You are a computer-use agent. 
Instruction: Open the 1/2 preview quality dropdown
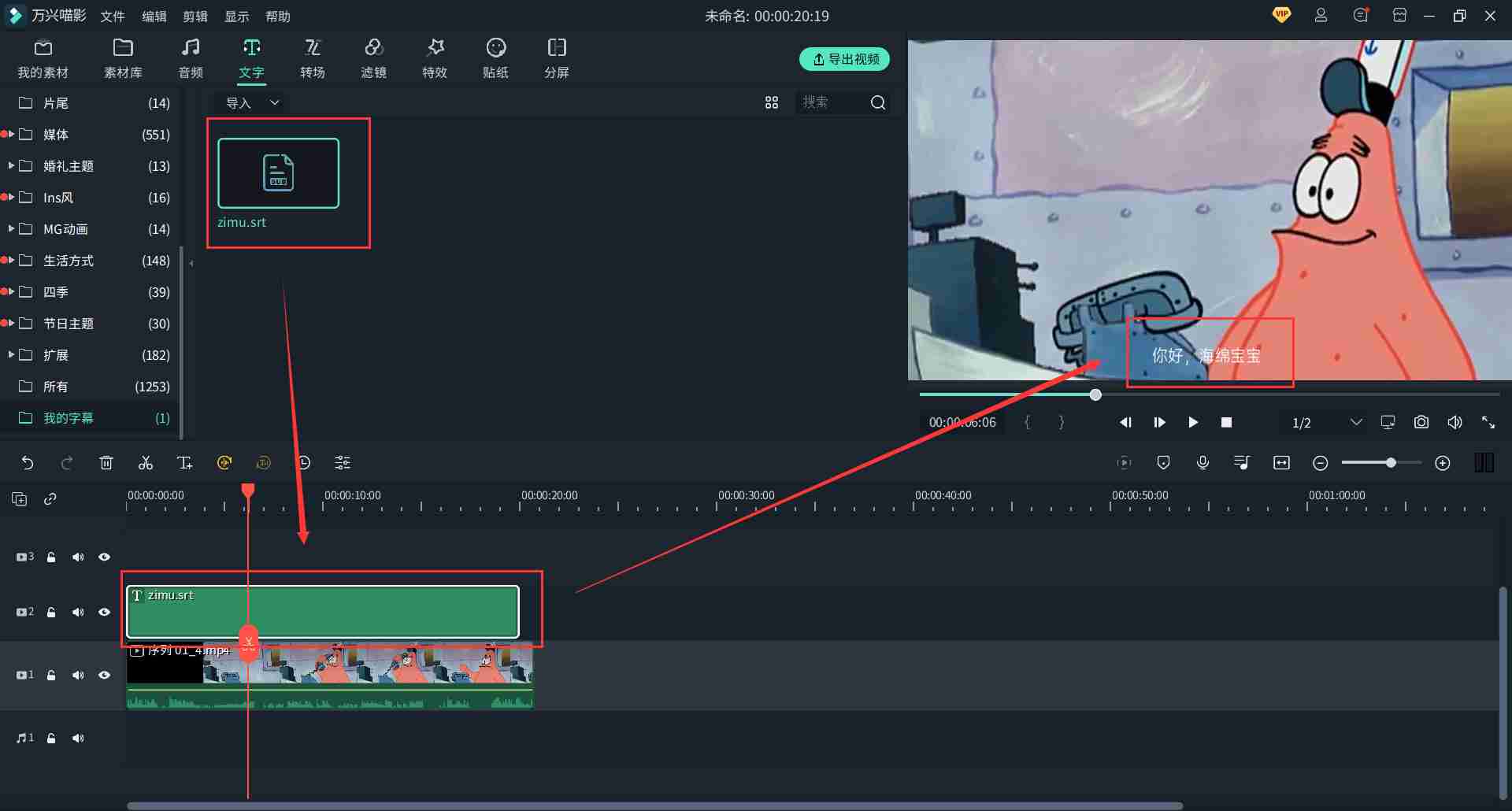(1327, 423)
